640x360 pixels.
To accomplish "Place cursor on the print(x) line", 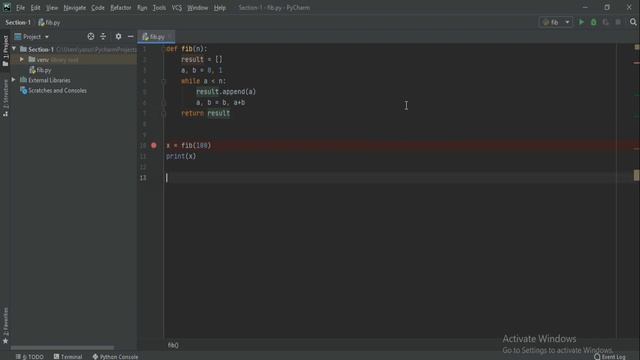I will click(181, 156).
